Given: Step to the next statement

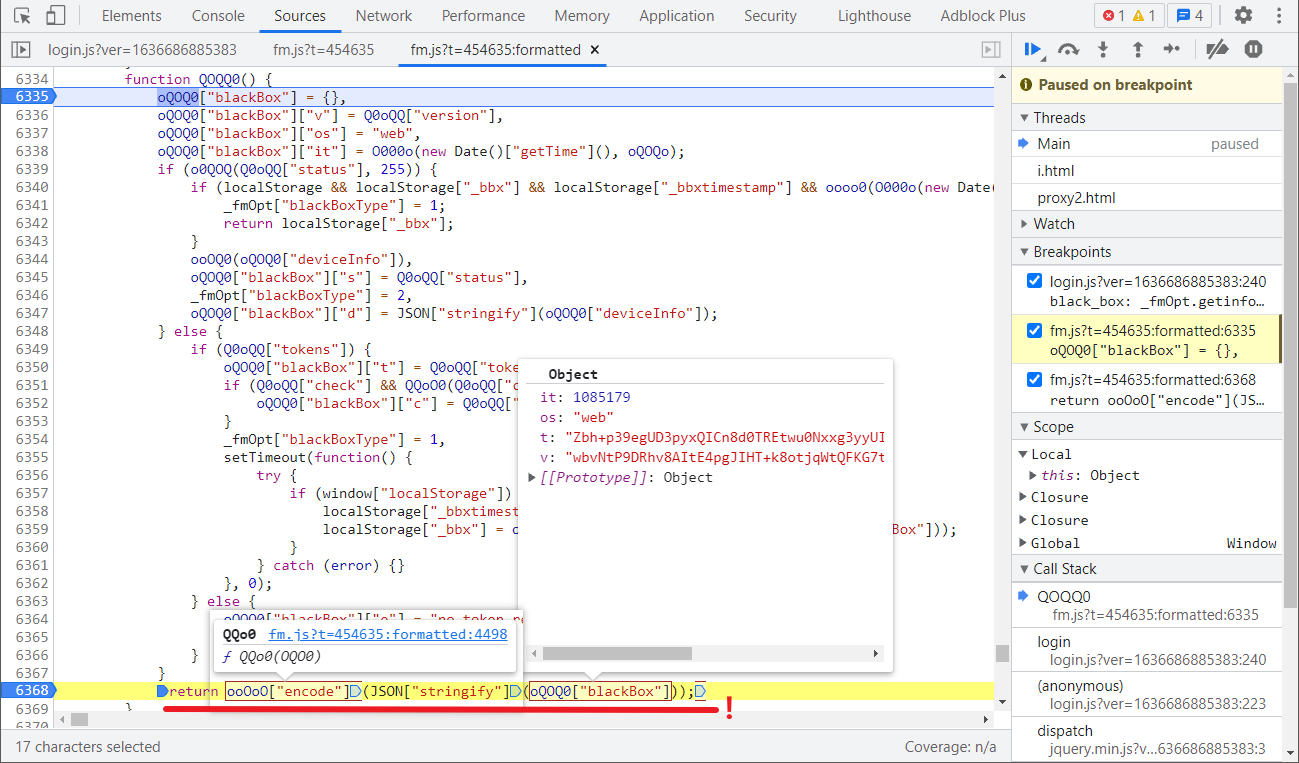Looking at the screenshot, I should point(1172,49).
